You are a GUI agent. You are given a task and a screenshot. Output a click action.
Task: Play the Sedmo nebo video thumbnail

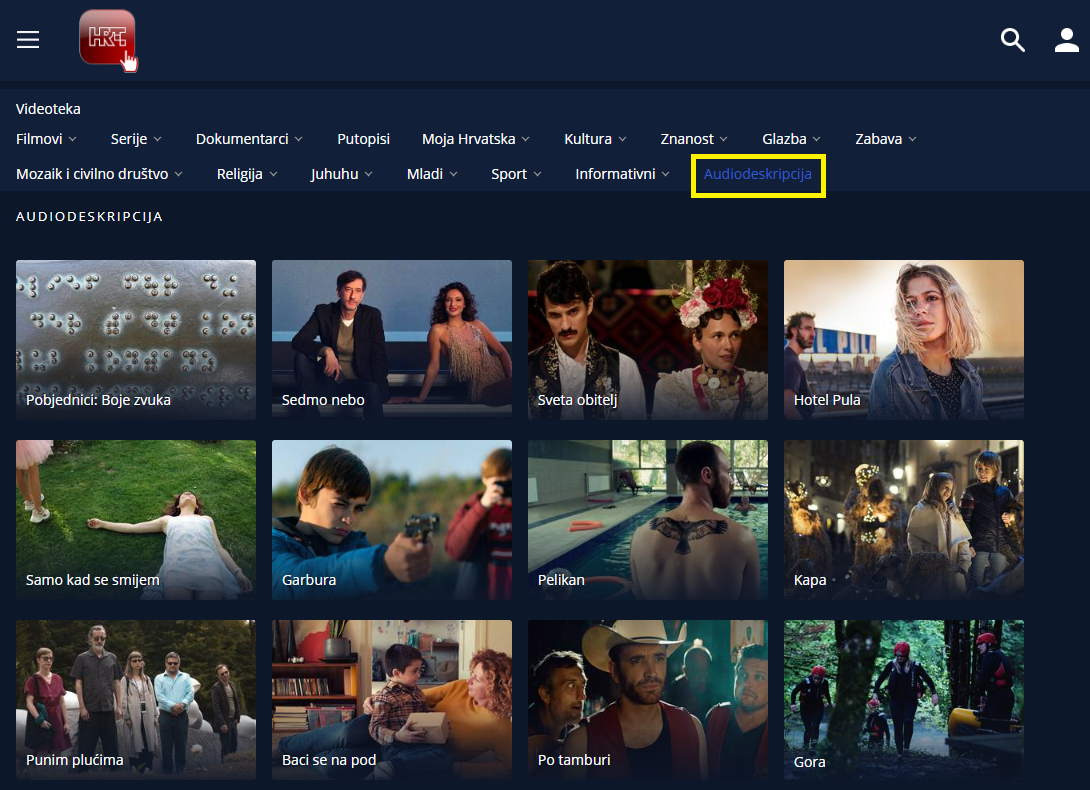coord(392,340)
